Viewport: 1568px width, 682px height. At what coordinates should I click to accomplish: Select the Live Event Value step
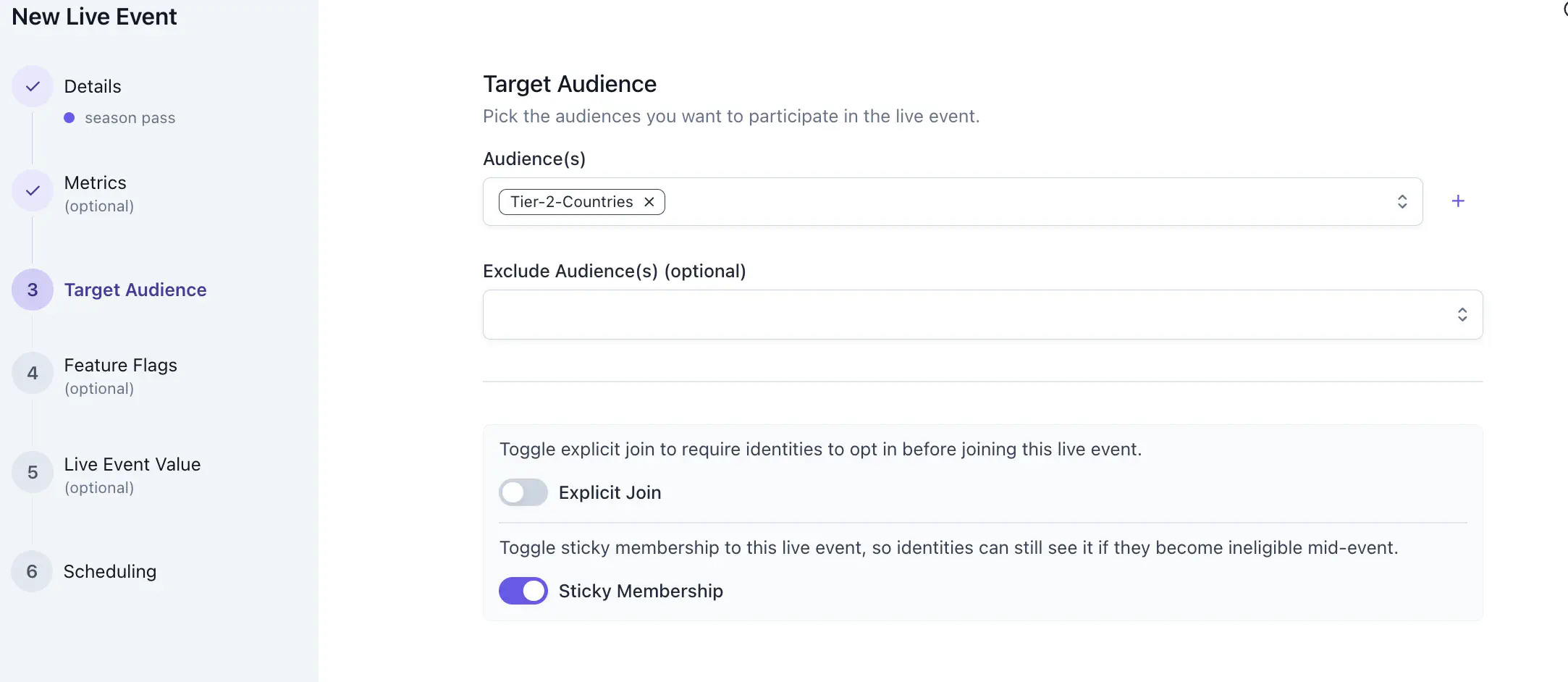pyautogui.click(x=132, y=464)
